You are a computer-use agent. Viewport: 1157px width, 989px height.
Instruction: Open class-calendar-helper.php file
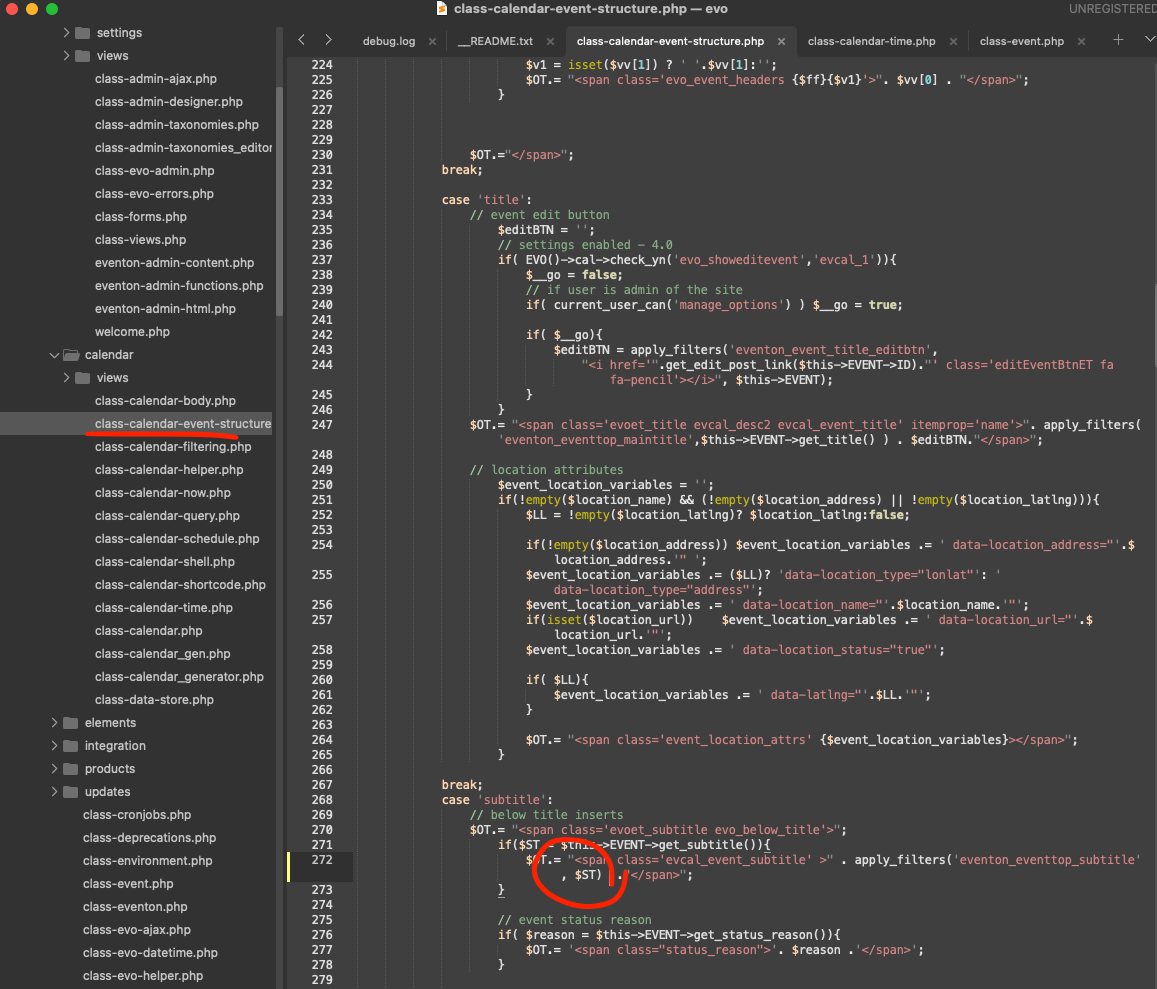pos(169,469)
